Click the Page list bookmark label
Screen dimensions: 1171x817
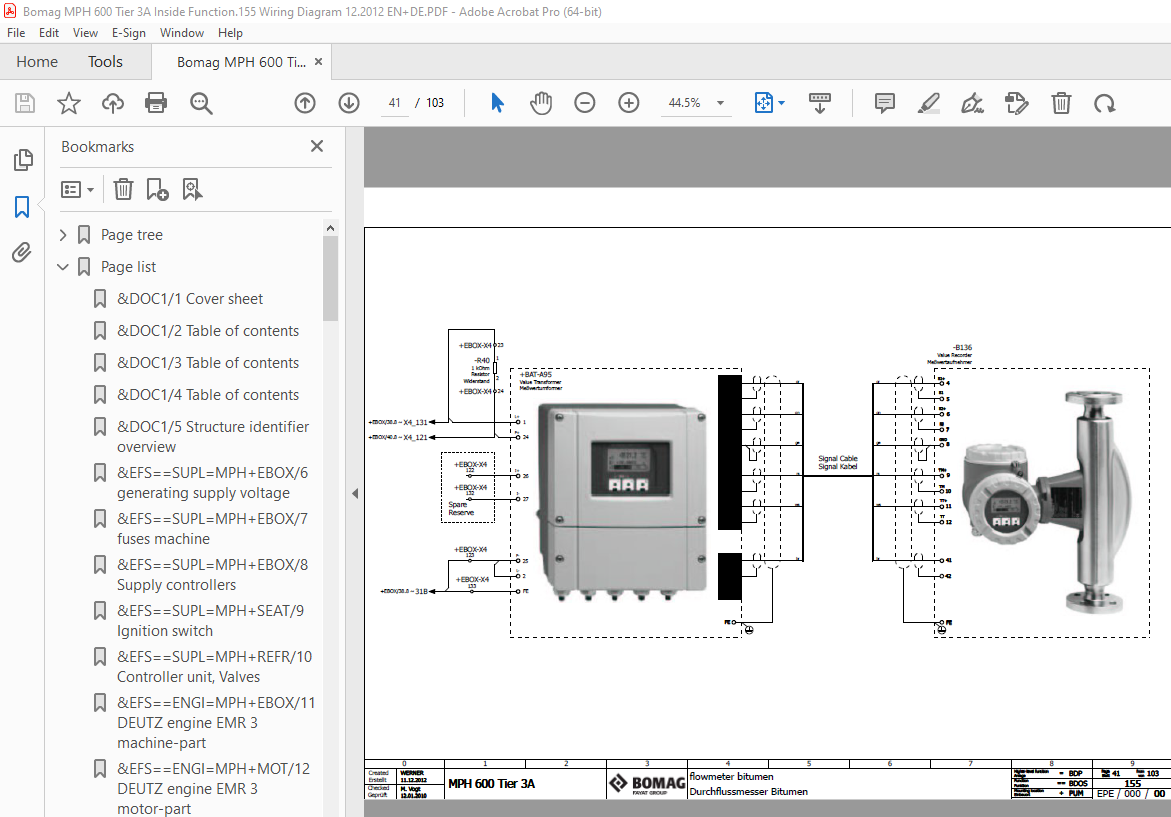(x=128, y=267)
